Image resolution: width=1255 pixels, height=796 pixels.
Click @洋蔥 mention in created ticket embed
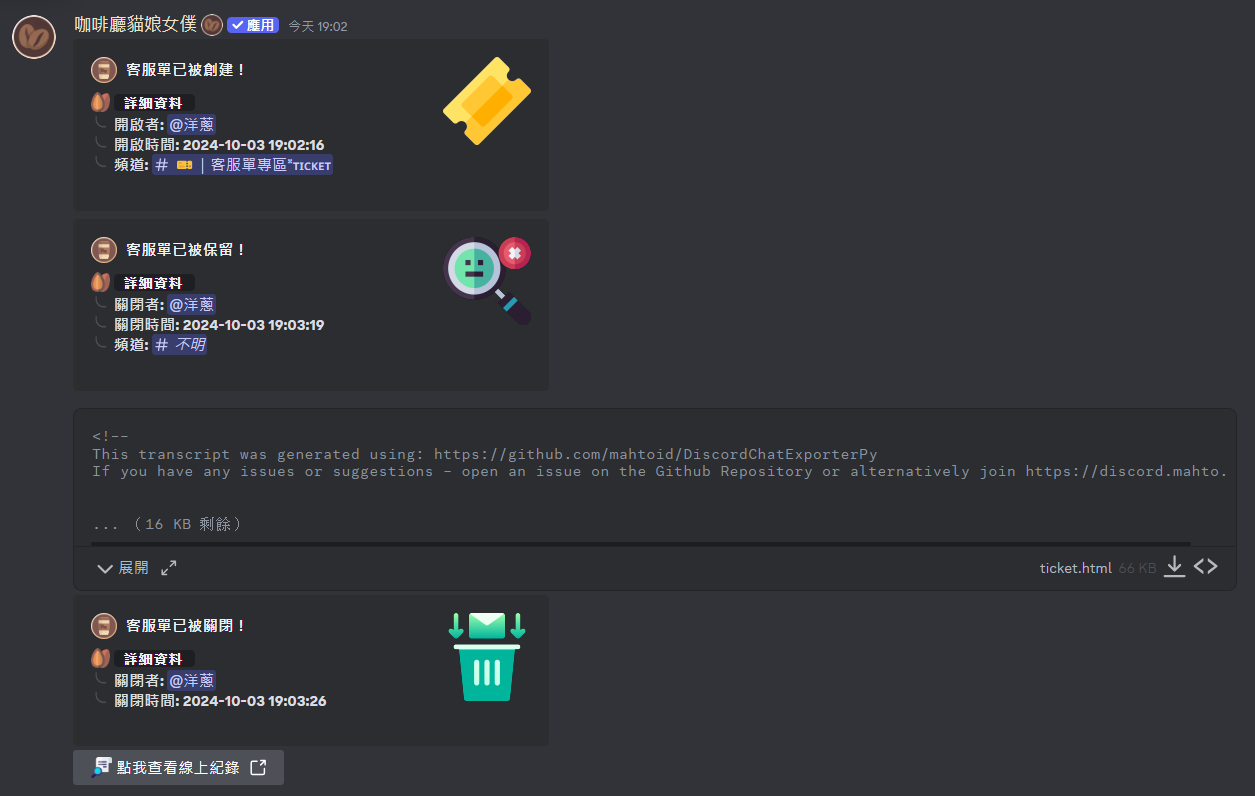[191, 124]
